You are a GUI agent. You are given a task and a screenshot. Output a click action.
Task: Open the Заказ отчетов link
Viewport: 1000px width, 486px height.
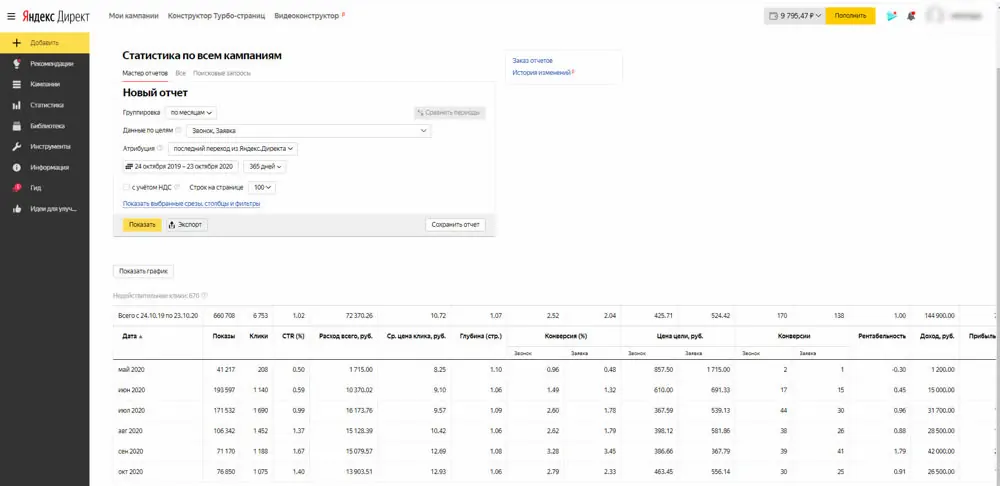point(533,61)
